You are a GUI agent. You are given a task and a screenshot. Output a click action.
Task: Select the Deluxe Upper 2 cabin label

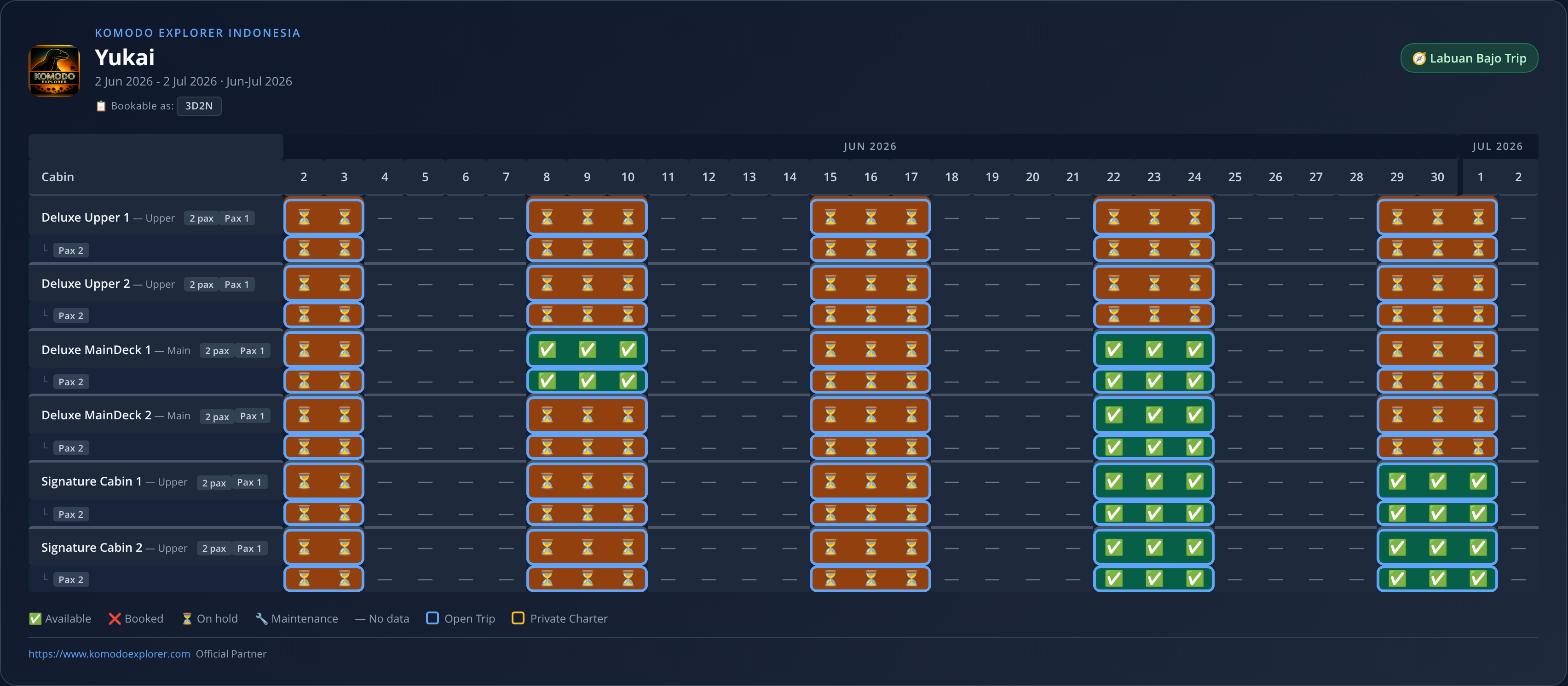tap(86, 284)
